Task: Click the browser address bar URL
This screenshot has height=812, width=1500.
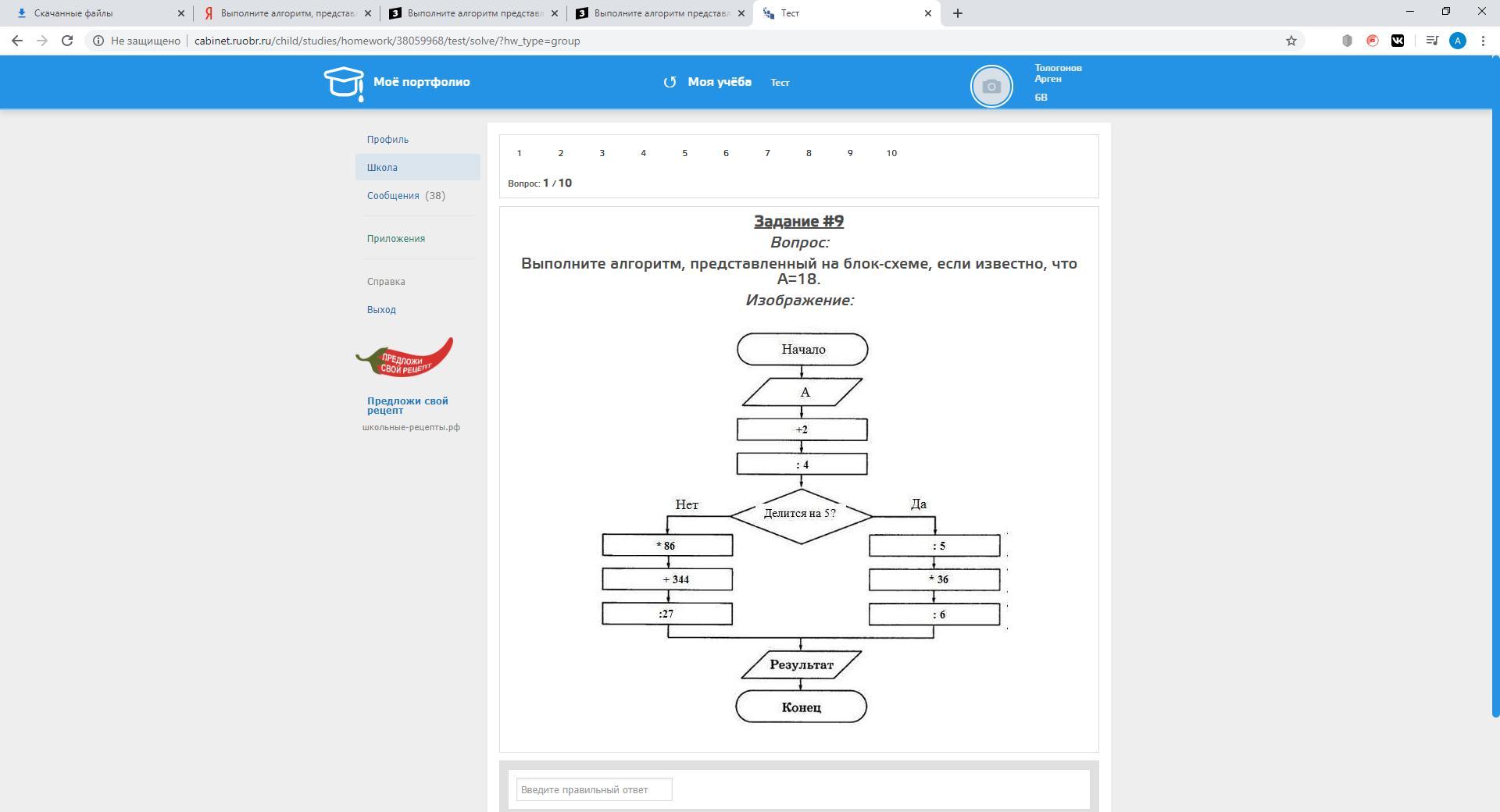Action: click(x=387, y=41)
